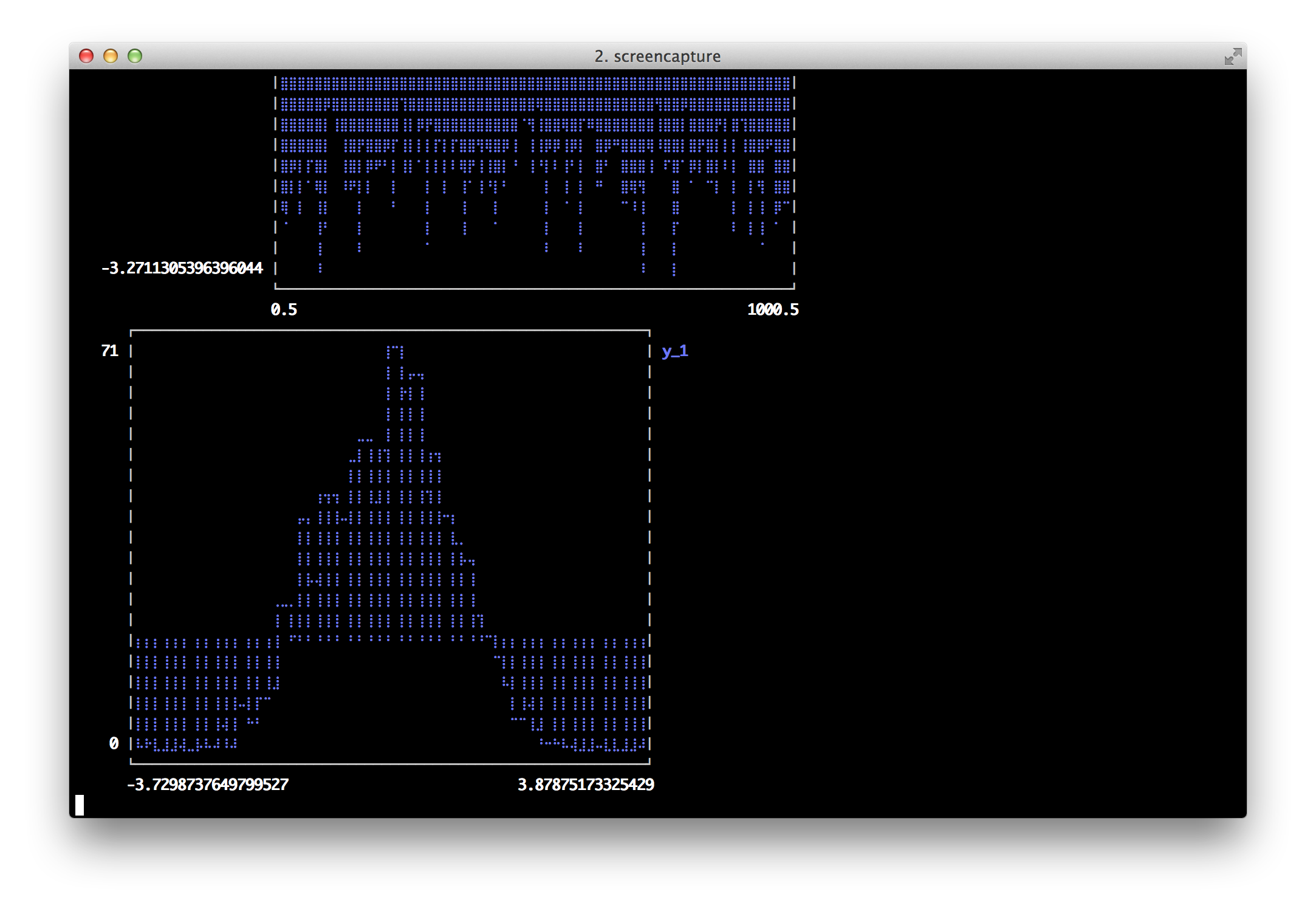This screenshot has width=1316, height=914.
Task: Click the terminal cursor block
Action: 80,805
